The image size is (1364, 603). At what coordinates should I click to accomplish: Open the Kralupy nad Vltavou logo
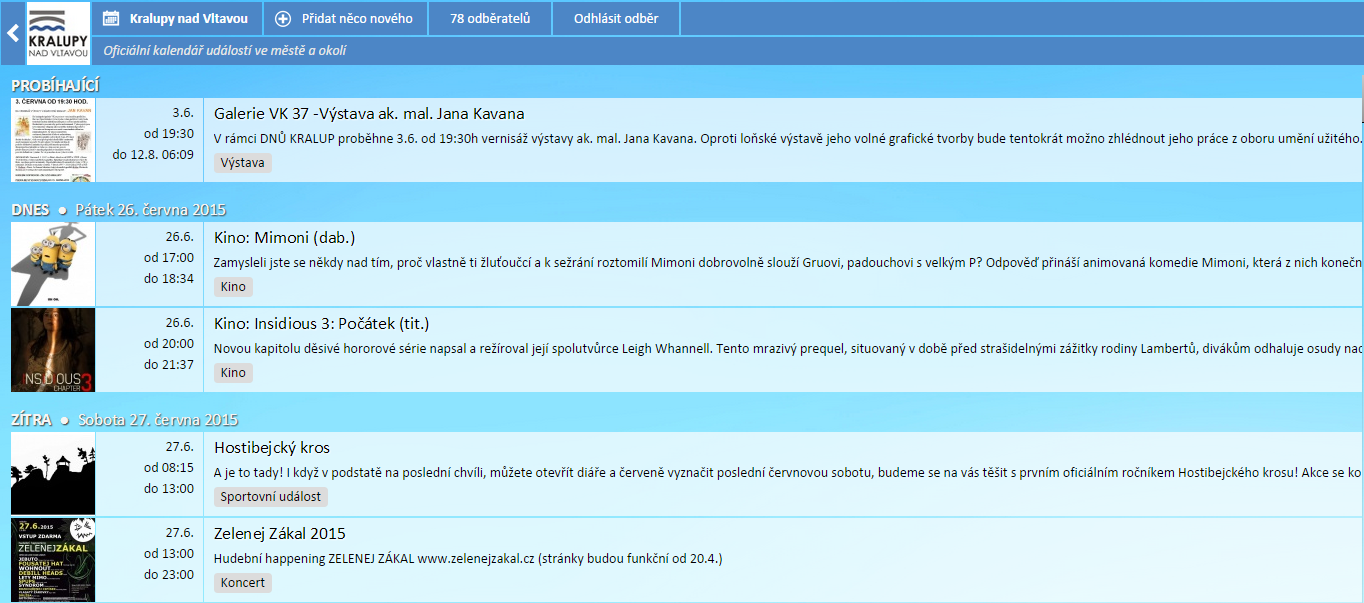coord(58,34)
